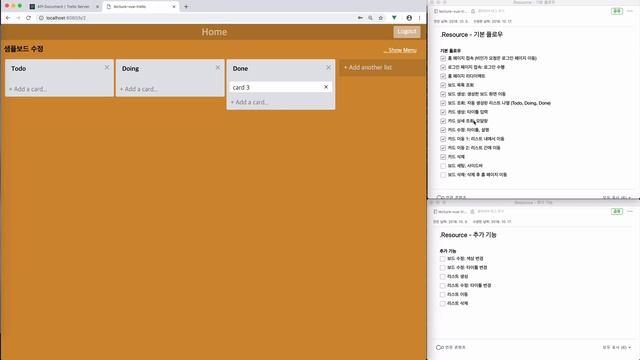The height and width of the screenshot is (360, 640).
Task: Click the Todo list title
Action: (19, 69)
